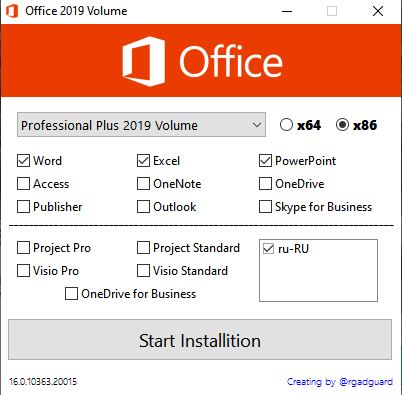The image size is (402, 395).
Task: Click the large Office logo in the orange banner
Action: pyautogui.click(x=202, y=61)
